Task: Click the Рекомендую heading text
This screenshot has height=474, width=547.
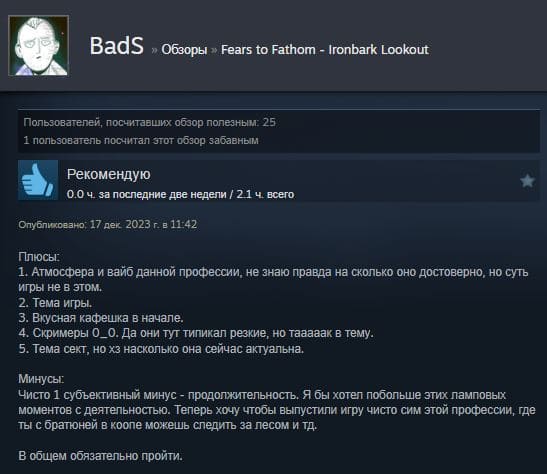Action: click(108, 174)
